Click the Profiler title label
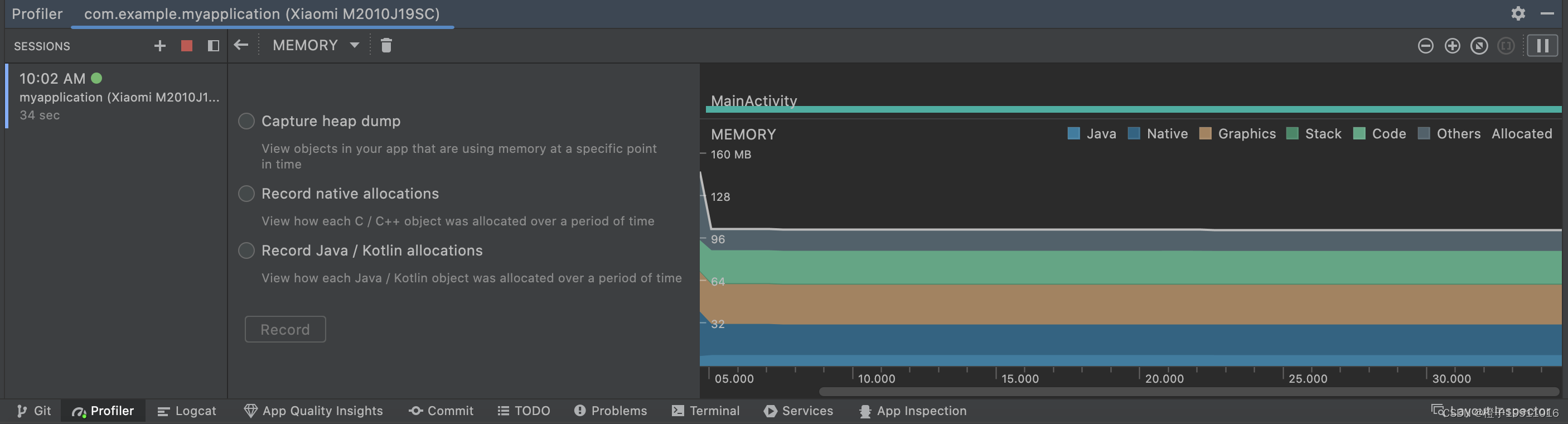This screenshot has width=1568, height=424. 37,14
